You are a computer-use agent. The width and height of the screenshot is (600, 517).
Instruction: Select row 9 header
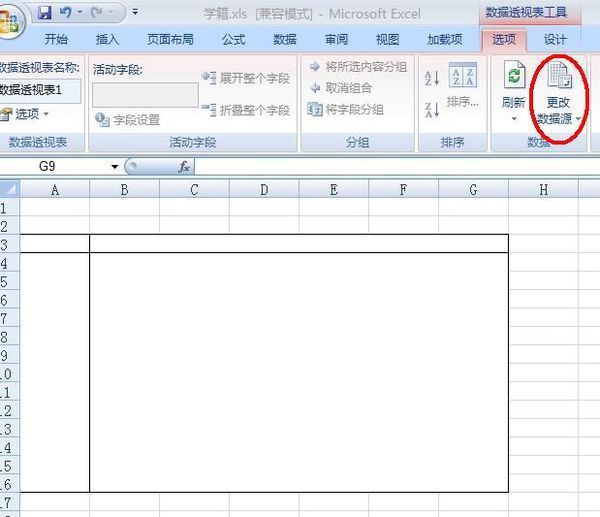point(10,356)
